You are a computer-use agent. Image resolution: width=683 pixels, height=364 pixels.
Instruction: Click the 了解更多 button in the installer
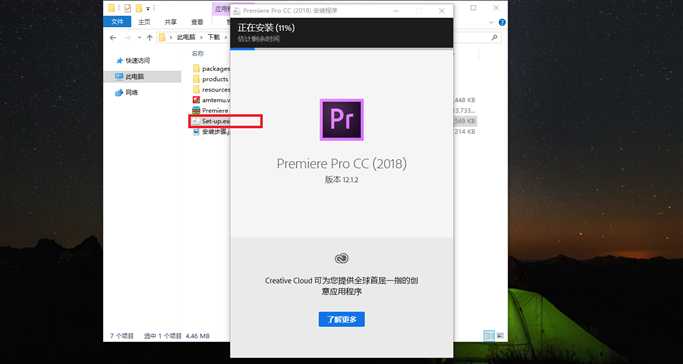click(342, 319)
